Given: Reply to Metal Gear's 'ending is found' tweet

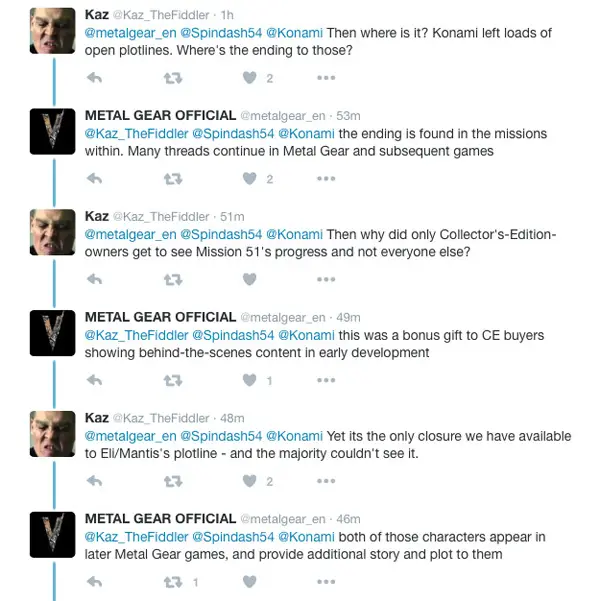Looking at the screenshot, I should tap(95, 178).
